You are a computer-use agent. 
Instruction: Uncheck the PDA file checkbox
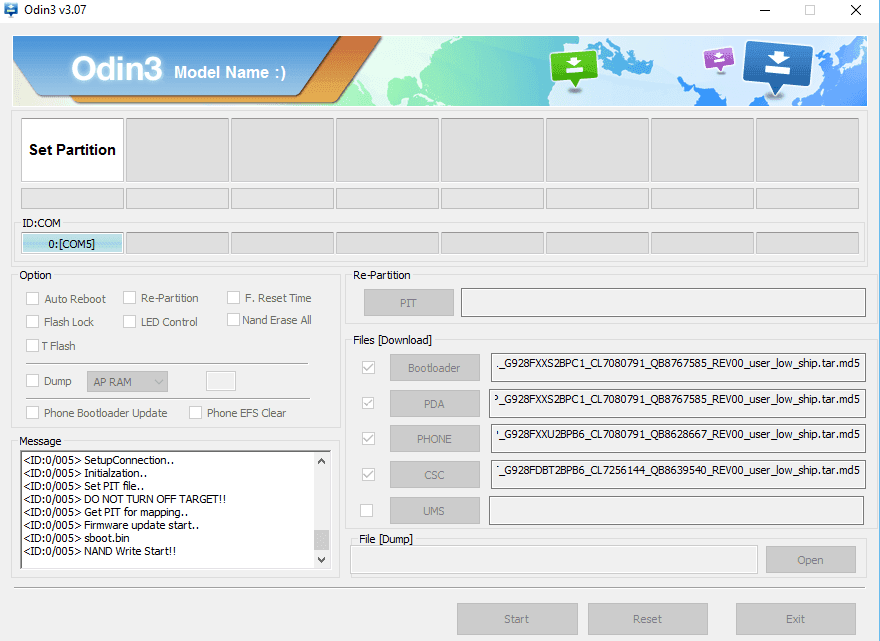coord(368,403)
